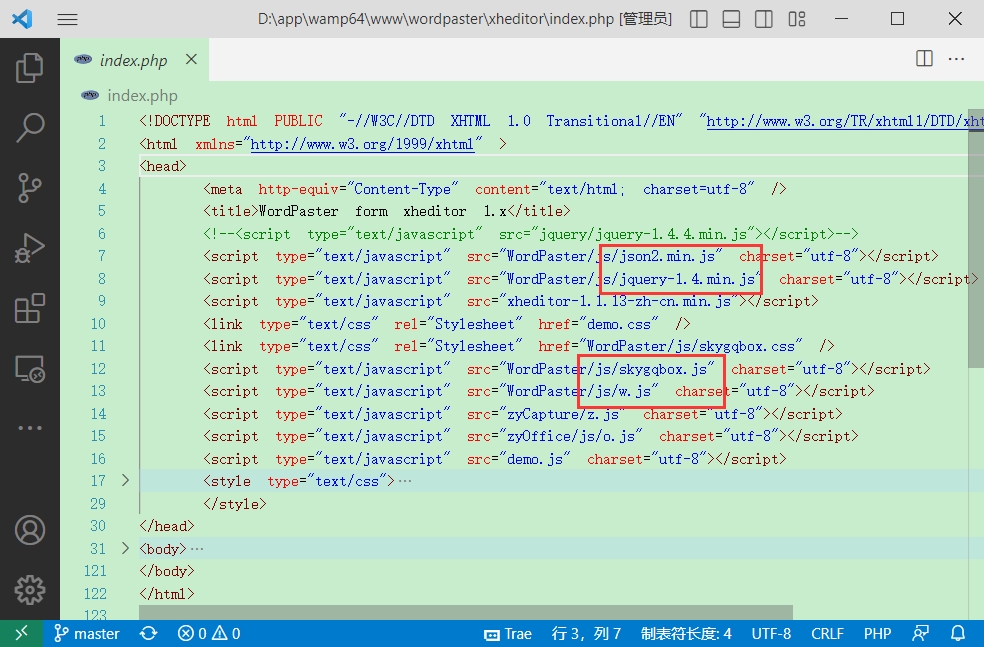984x647 pixels.
Task: Follow the w3.org/1999/xhtml link
Action: 362,144
